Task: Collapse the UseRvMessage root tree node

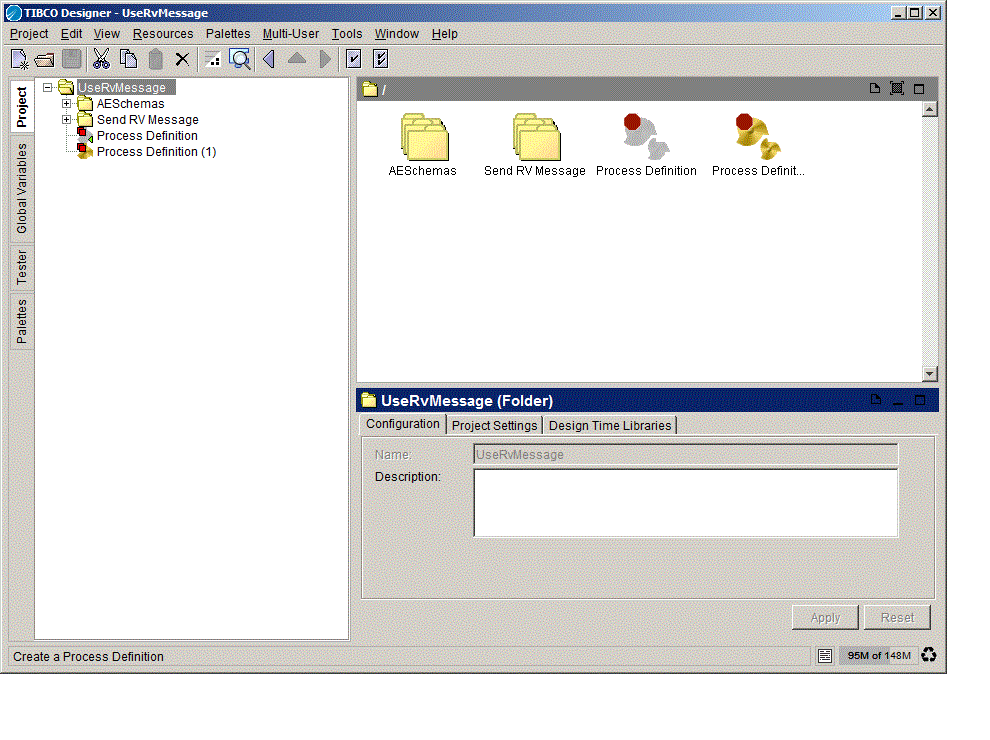Action: tap(47, 88)
